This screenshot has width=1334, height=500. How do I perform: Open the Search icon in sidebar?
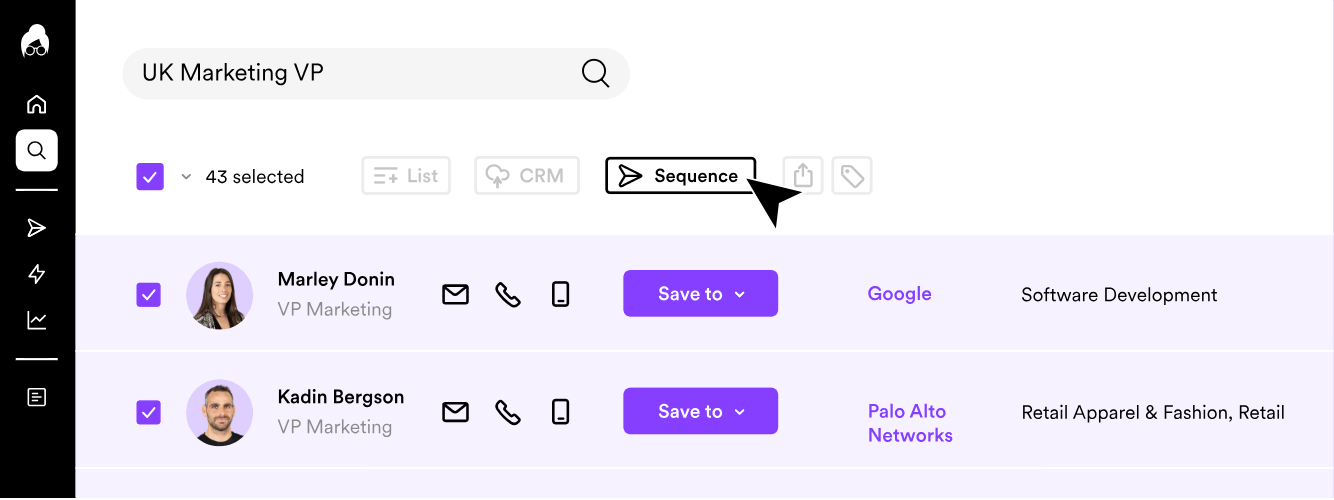[x=37, y=151]
